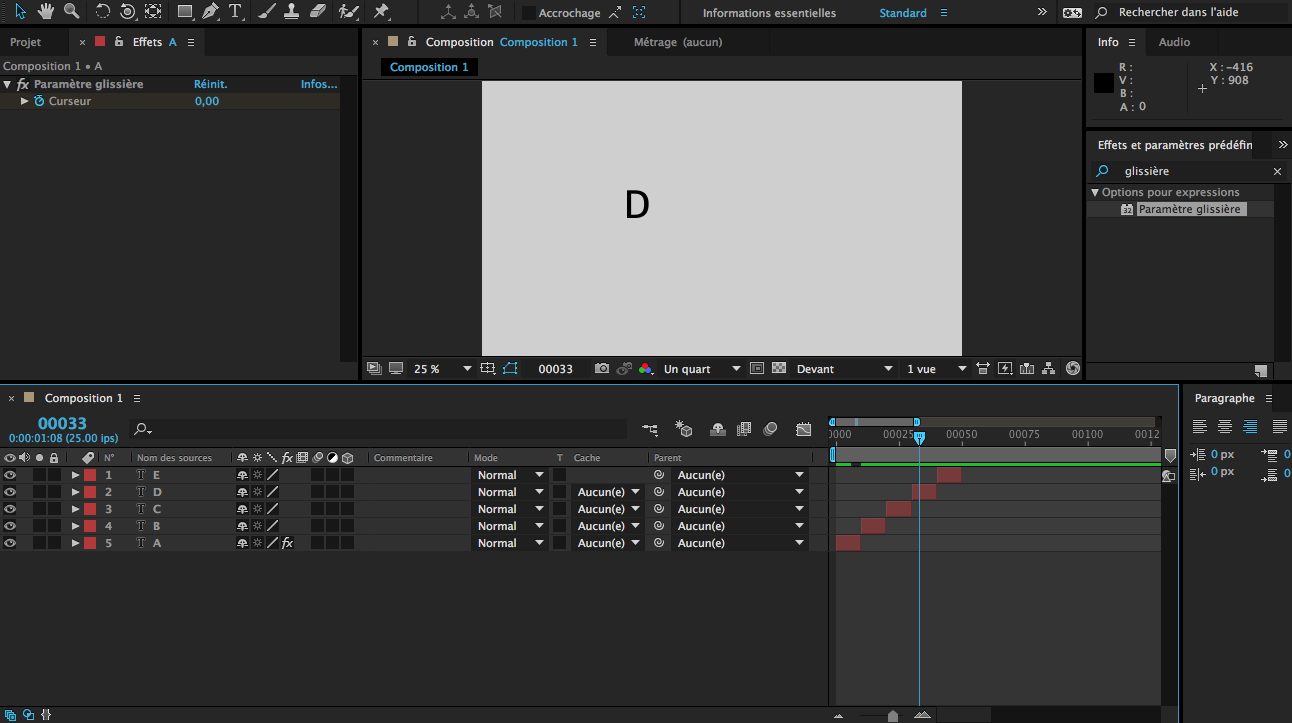Select the Selection arrow tool
The height and width of the screenshot is (723, 1292).
[x=20, y=12]
